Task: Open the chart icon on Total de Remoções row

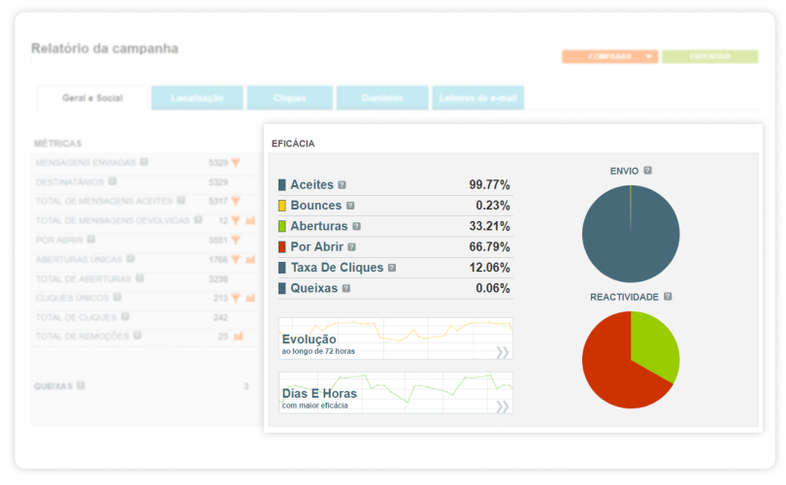Action: tap(238, 336)
